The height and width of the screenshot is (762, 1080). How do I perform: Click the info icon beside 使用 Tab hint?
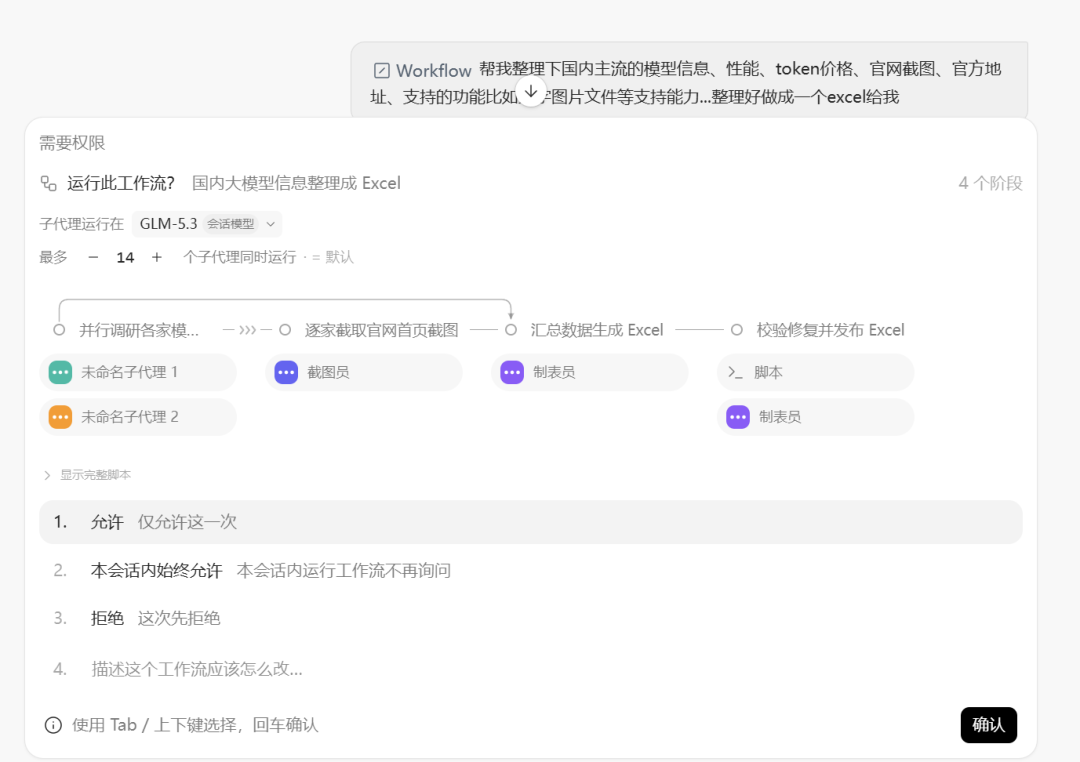click(53, 725)
